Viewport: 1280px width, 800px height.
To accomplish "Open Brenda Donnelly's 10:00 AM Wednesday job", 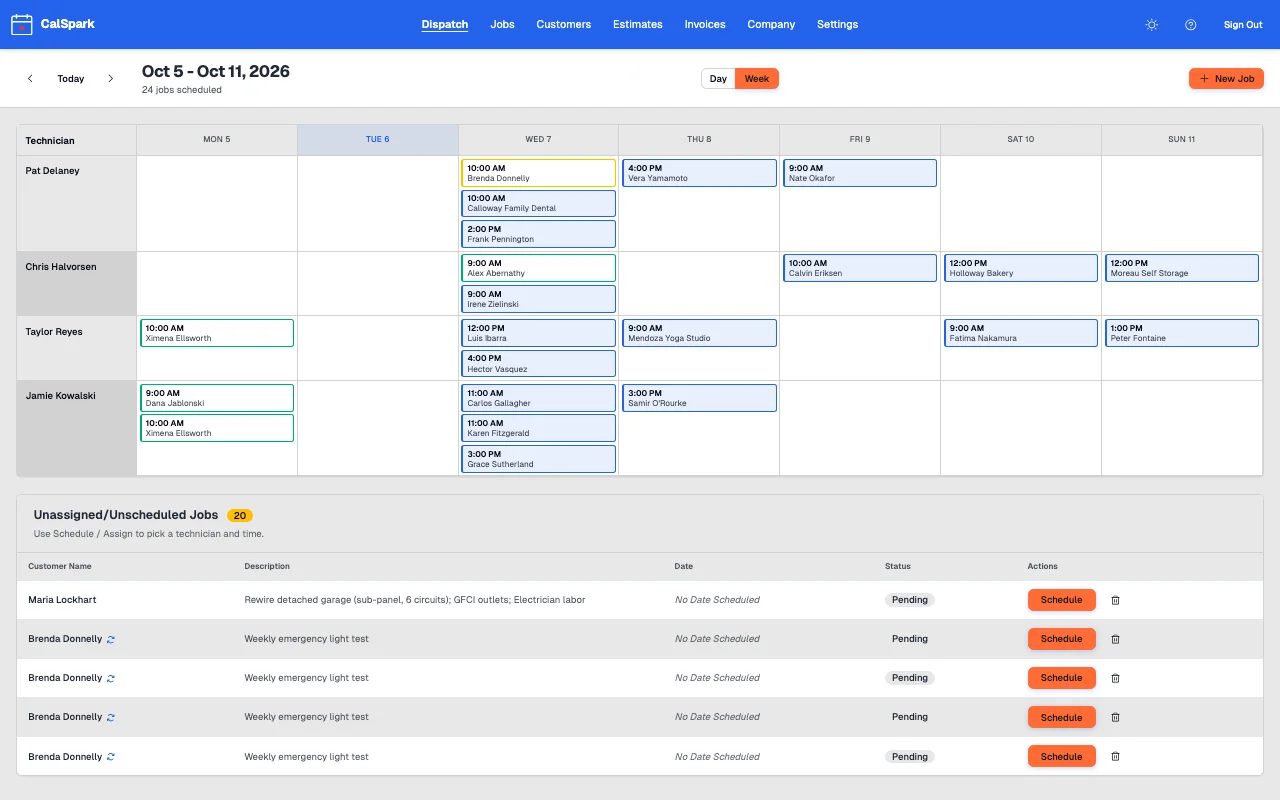I will (538, 173).
